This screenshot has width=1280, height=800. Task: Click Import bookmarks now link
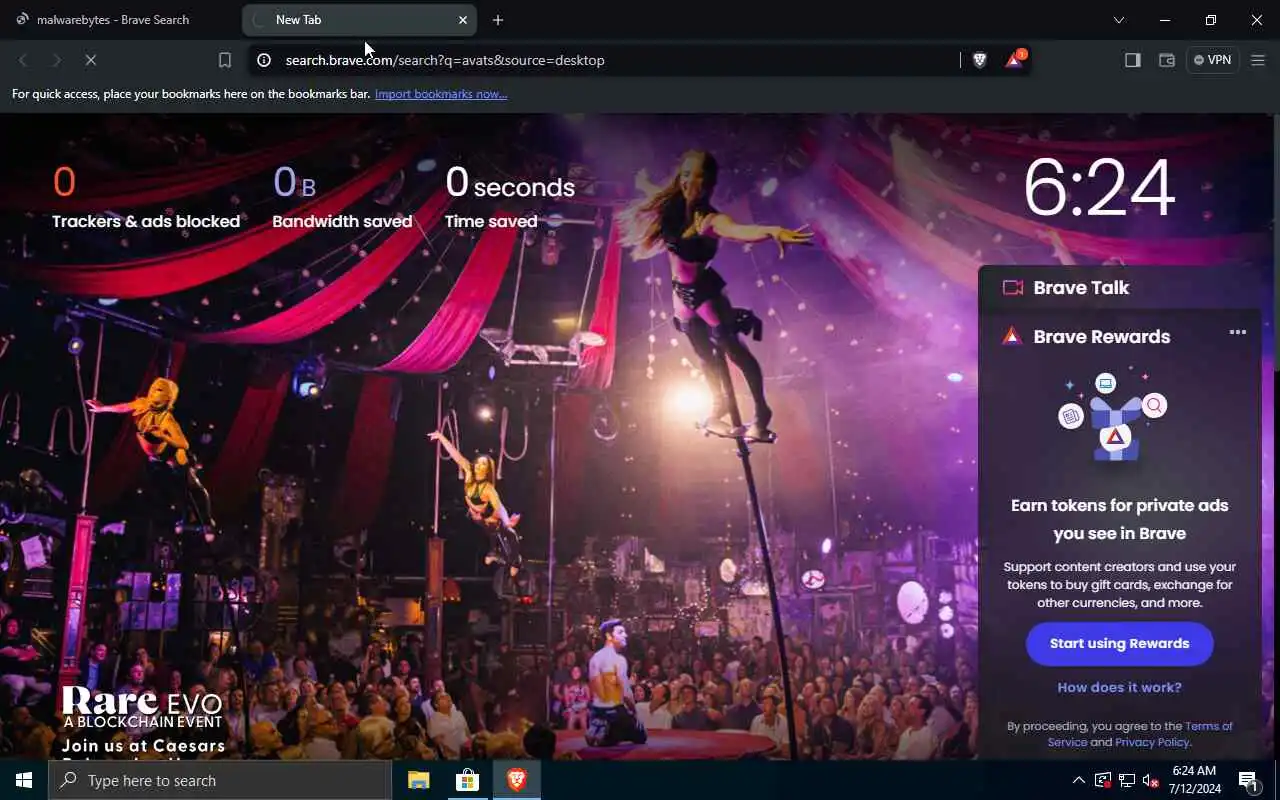pos(441,94)
